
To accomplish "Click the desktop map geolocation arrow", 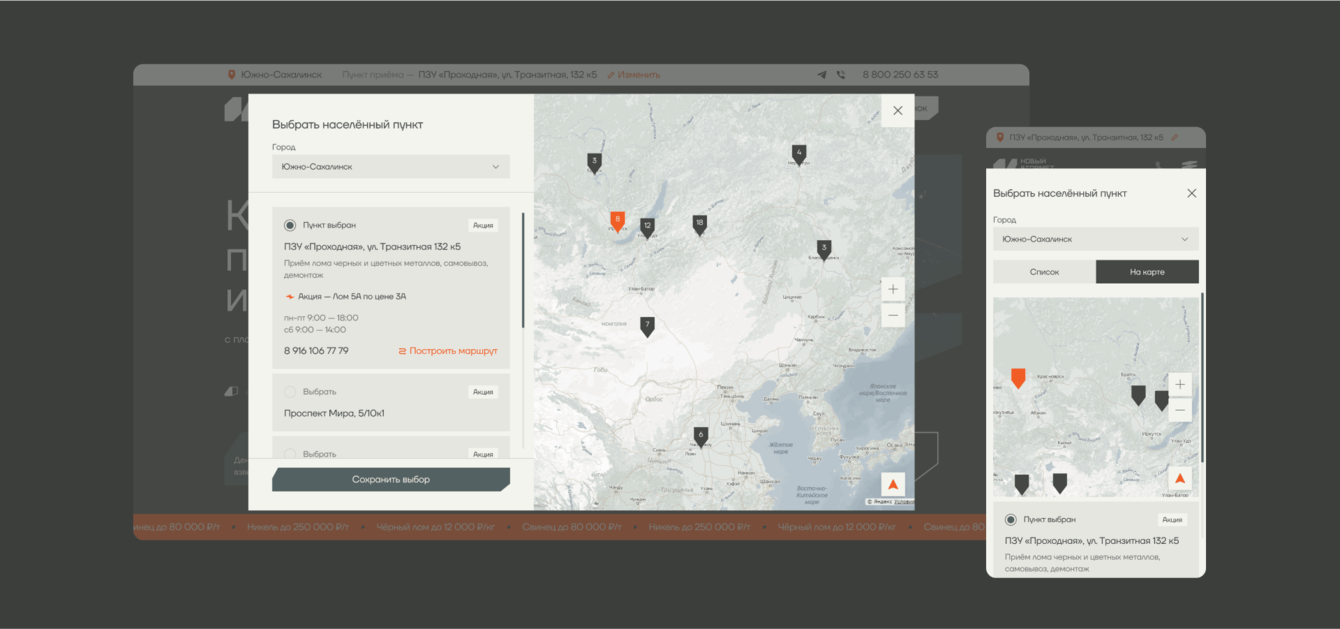I will tap(893, 484).
